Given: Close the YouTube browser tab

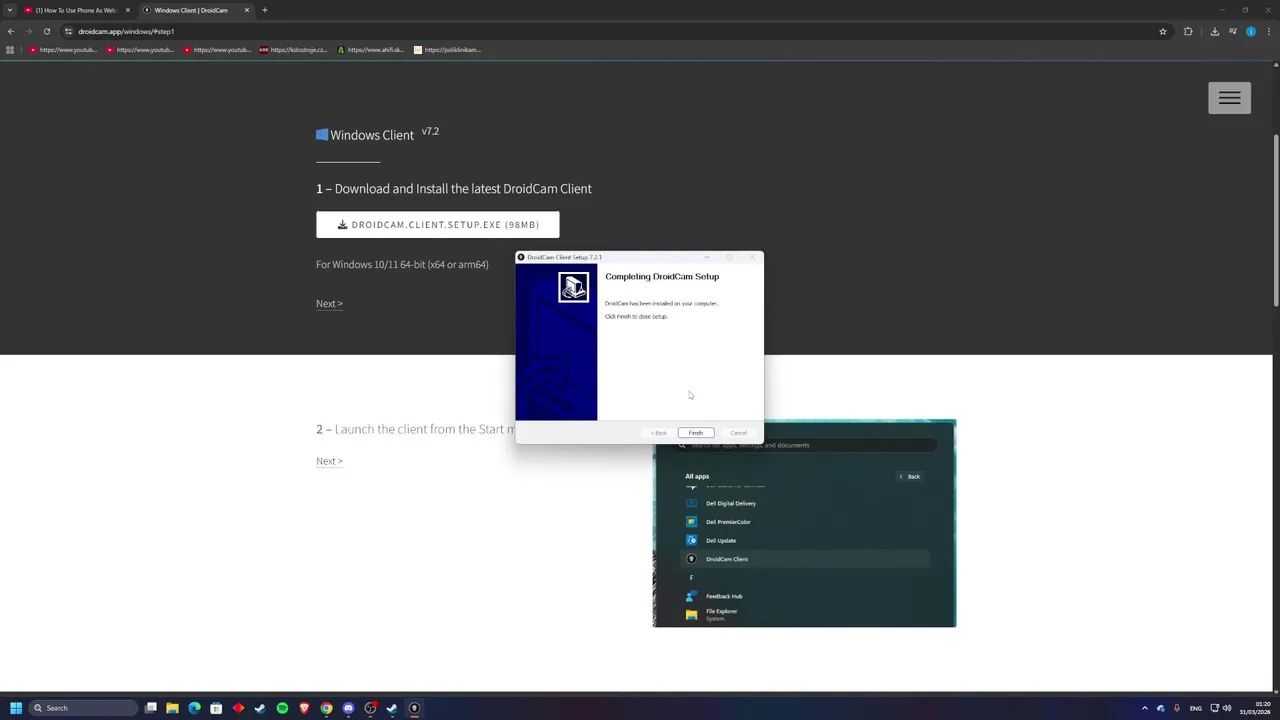Looking at the screenshot, I should pyautogui.click(x=127, y=10).
